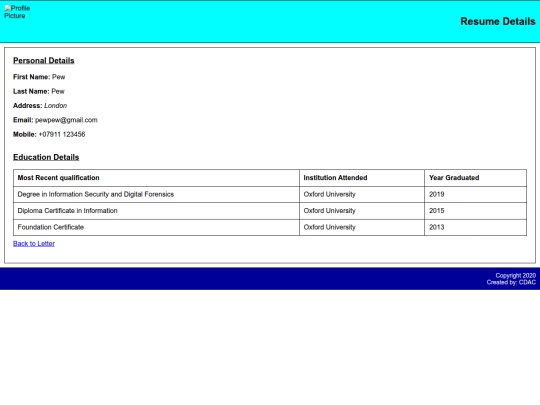
Task: Select the Last Name label
Action: pos(31,91)
